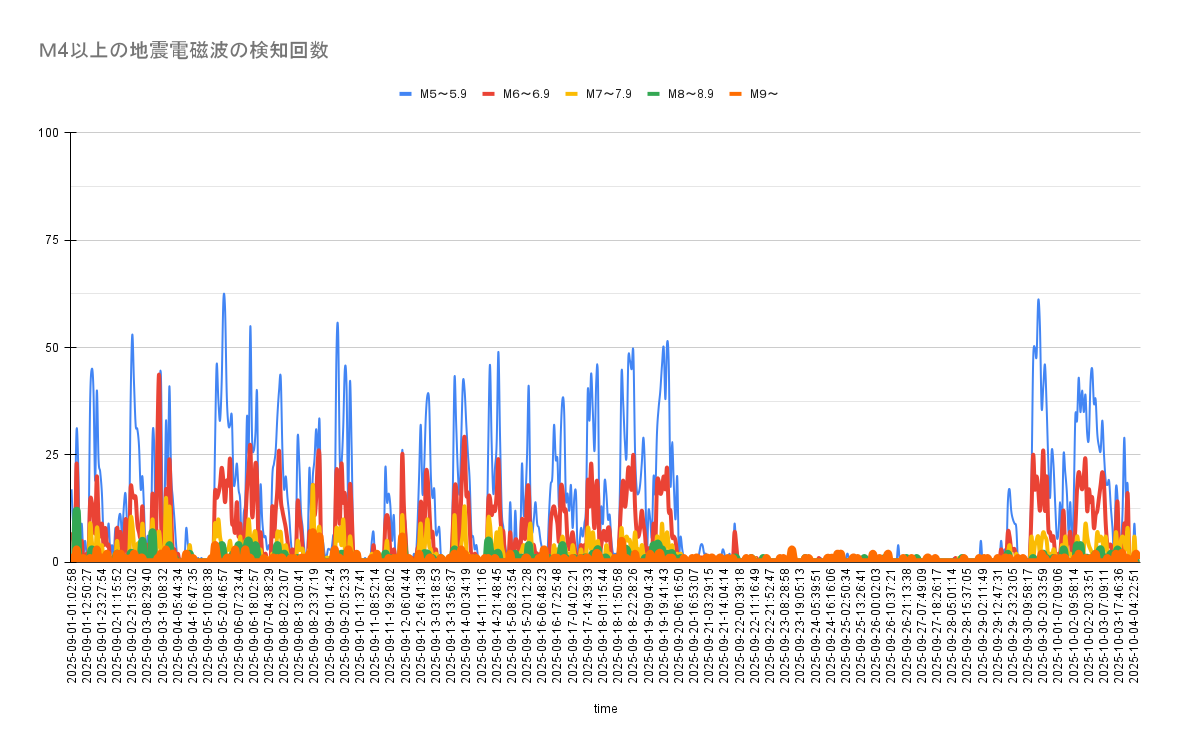Click the 0 label on the y-axis
The width and height of the screenshot is (1178, 754).
coord(57,562)
